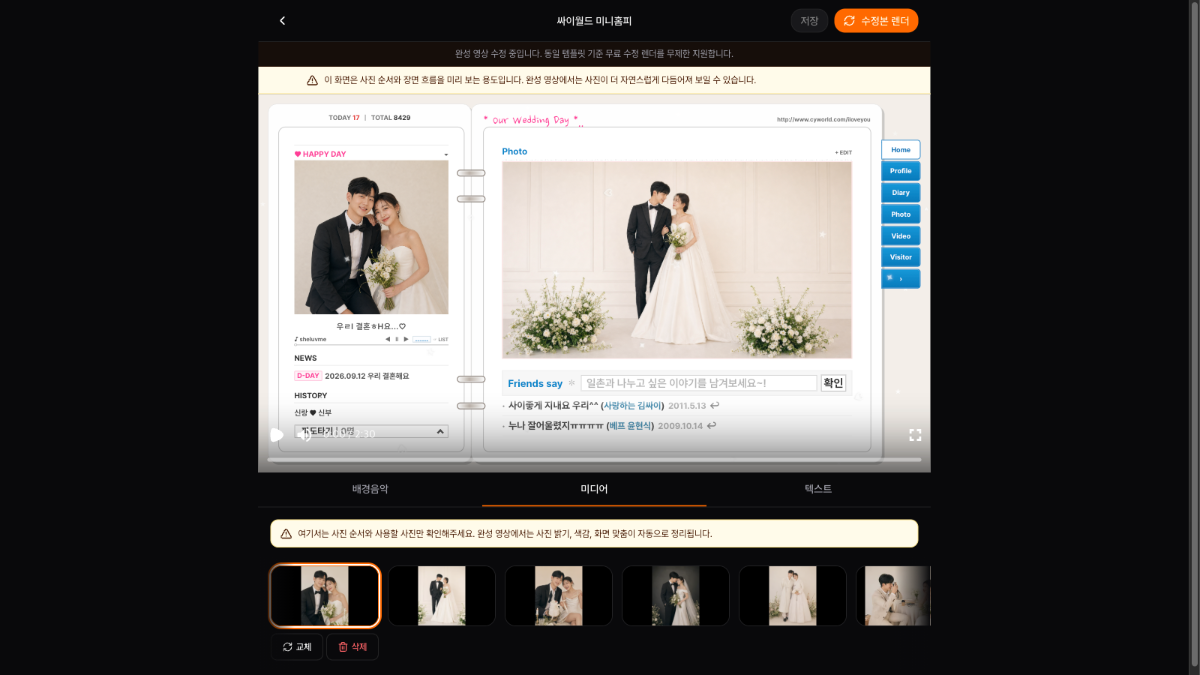Click the couple portrait under HAPPY DAY
The width and height of the screenshot is (1200, 675).
371,237
